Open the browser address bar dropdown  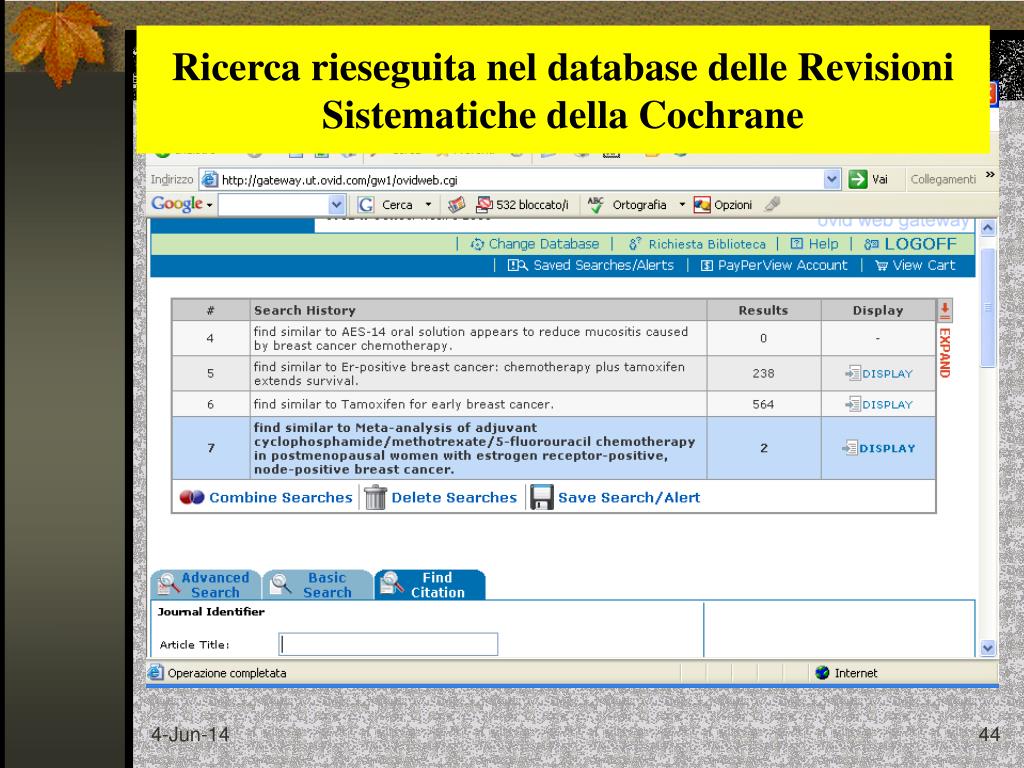click(831, 180)
